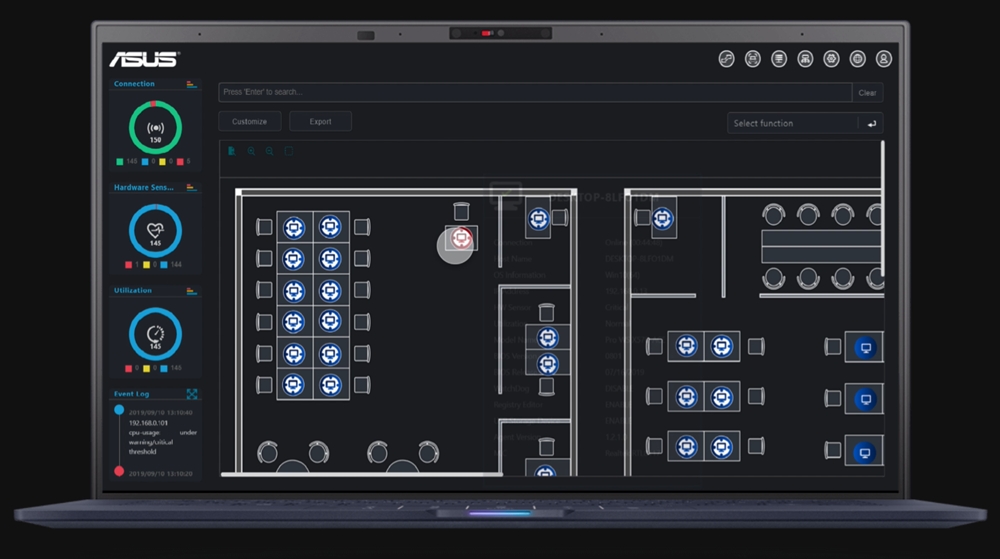This screenshot has height=559, width=1000.
Task: Clear the search field with Clear button
Action: [867, 92]
